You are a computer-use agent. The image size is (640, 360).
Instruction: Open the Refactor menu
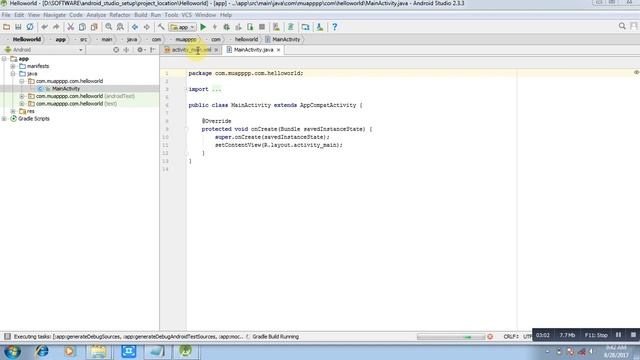pos(120,15)
